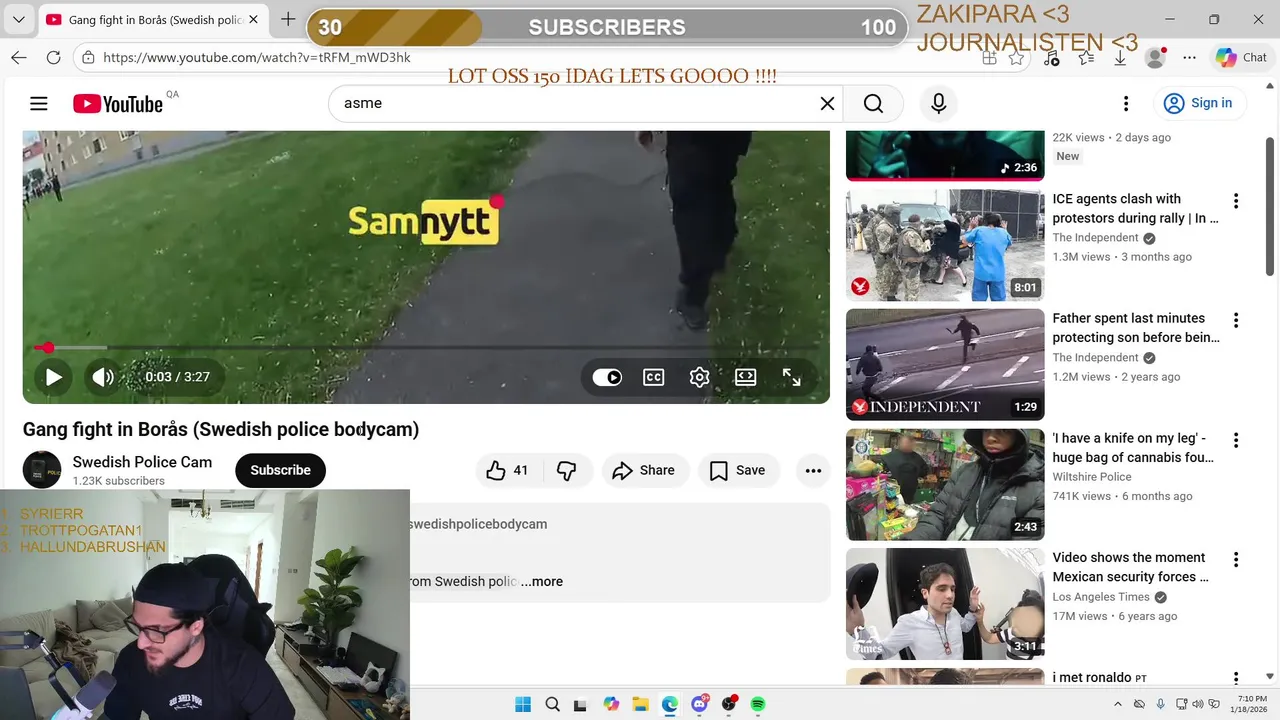Open the 'I have a knife' video title

click(1133, 448)
